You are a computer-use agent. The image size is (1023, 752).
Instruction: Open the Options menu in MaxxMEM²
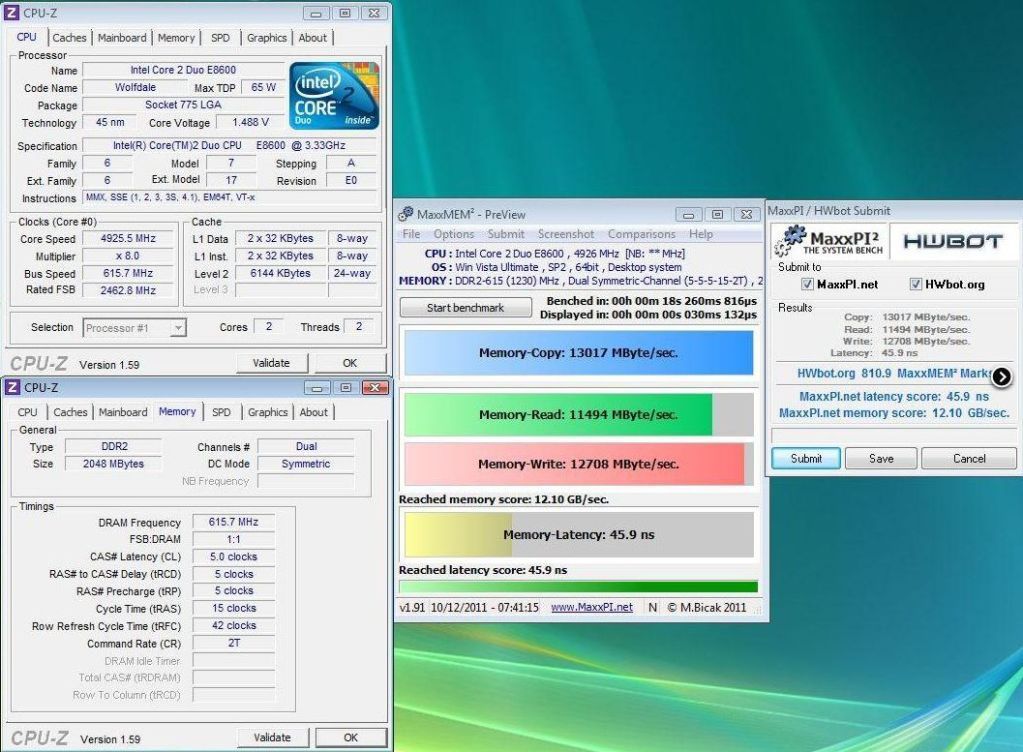tap(453, 234)
